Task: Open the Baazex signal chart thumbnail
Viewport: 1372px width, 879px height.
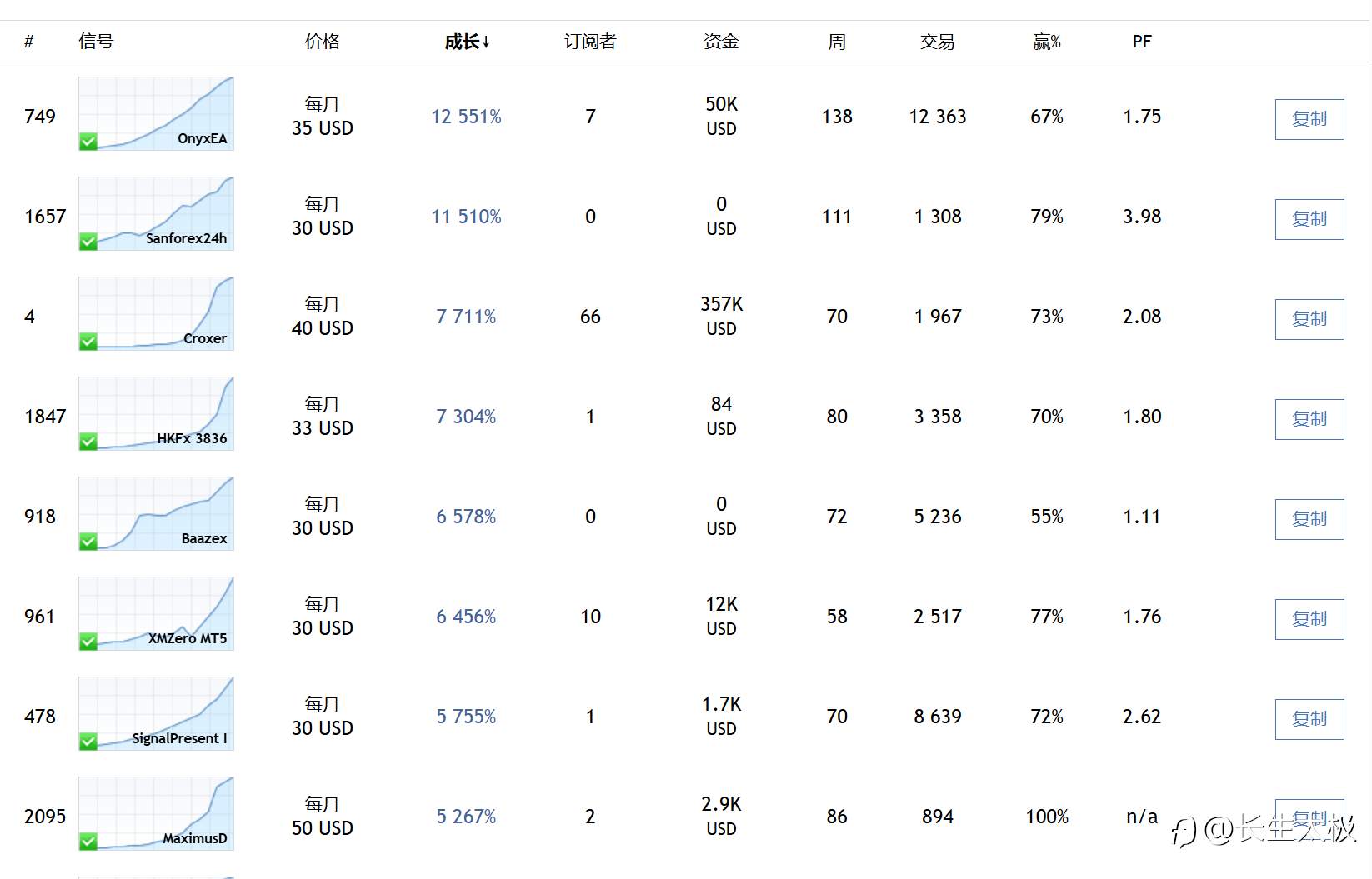Action: [x=156, y=513]
